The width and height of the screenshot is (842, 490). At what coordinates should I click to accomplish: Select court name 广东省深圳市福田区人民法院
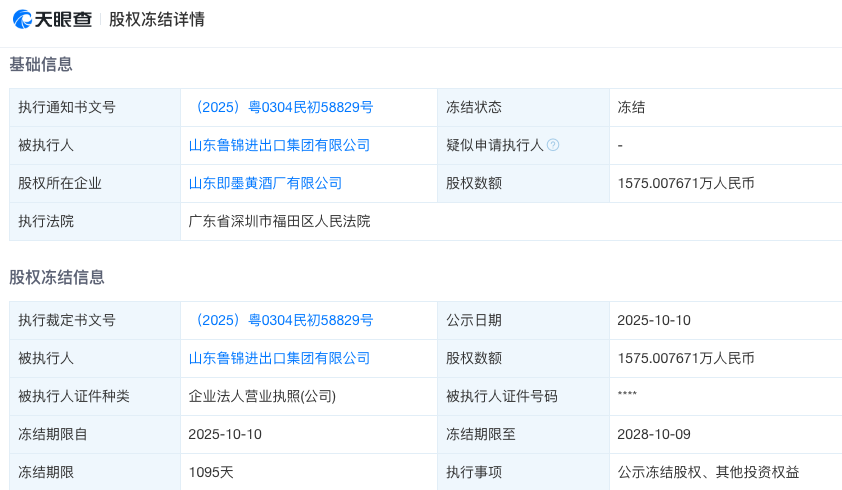tap(279, 221)
